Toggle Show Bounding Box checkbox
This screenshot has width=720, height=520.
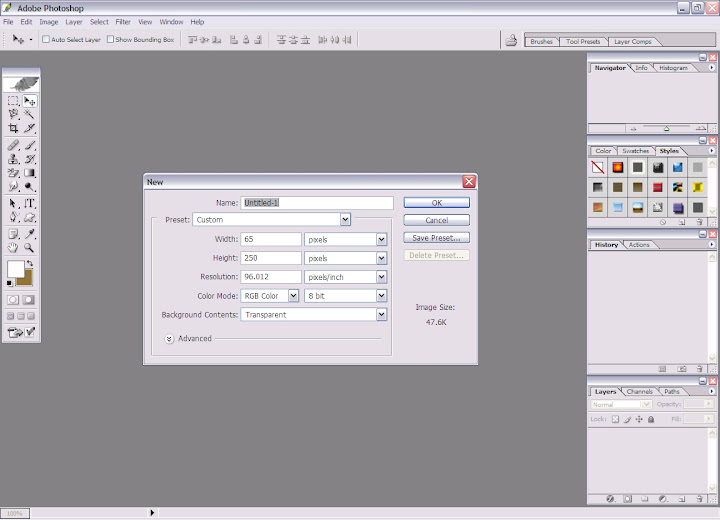tap(111, 40)
